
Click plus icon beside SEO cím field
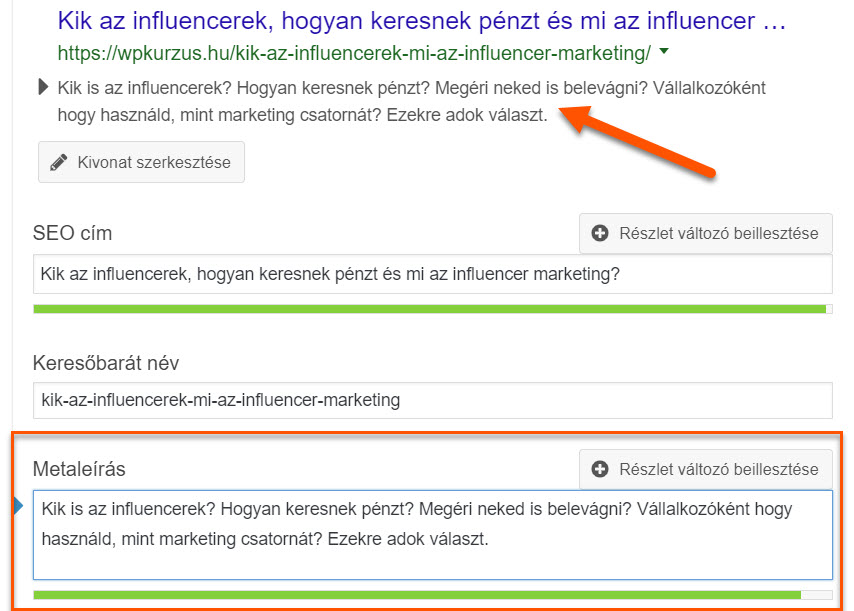600,233
